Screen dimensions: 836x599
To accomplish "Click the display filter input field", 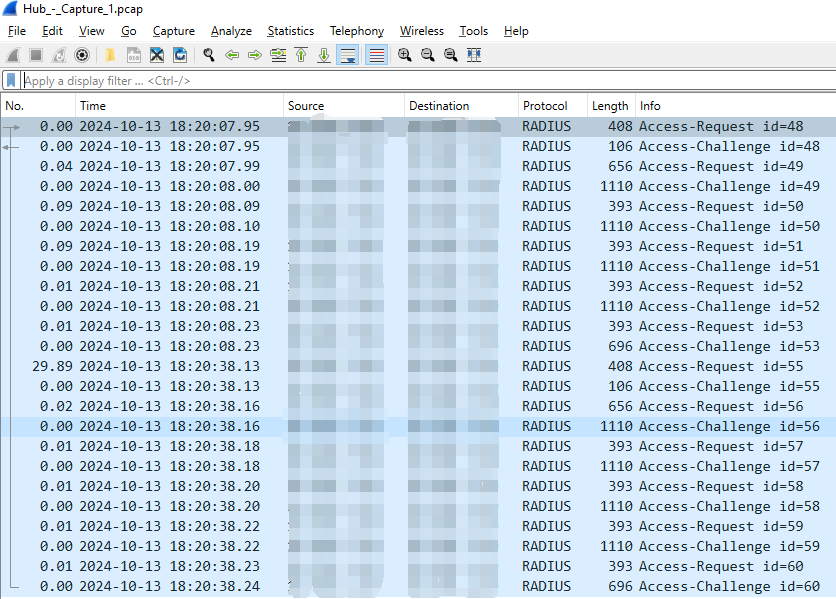I will 400,81.
